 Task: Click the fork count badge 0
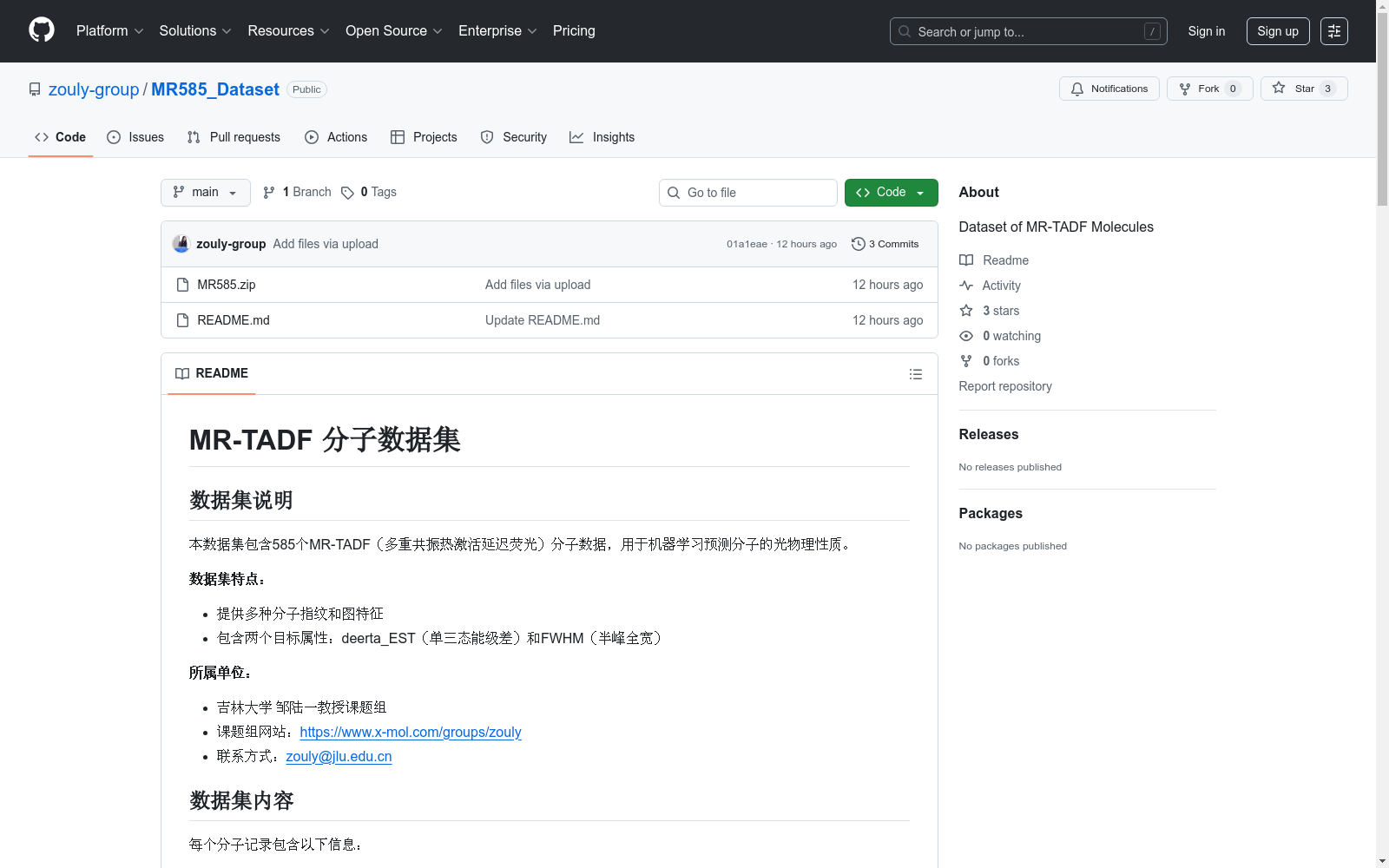(1233, 89)
